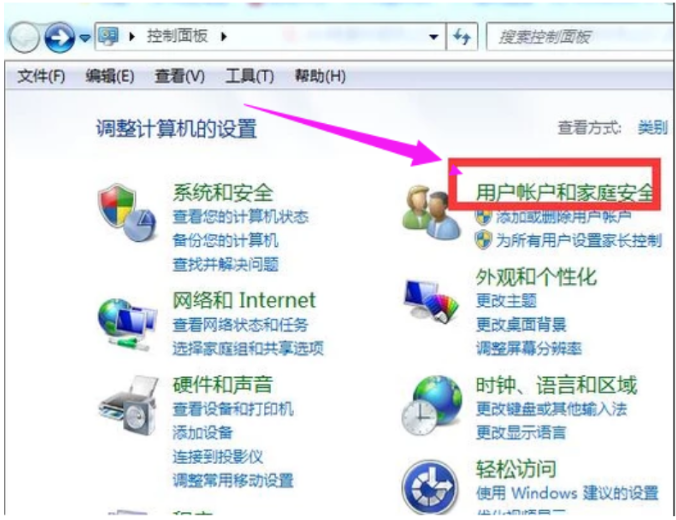Open the Ease of Access blue icon
Viewport: 676px width, 520px height.
tap(430, 487)
